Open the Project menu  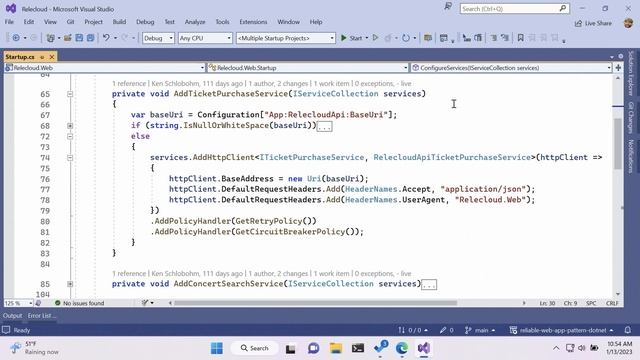(x=93, y=22)
